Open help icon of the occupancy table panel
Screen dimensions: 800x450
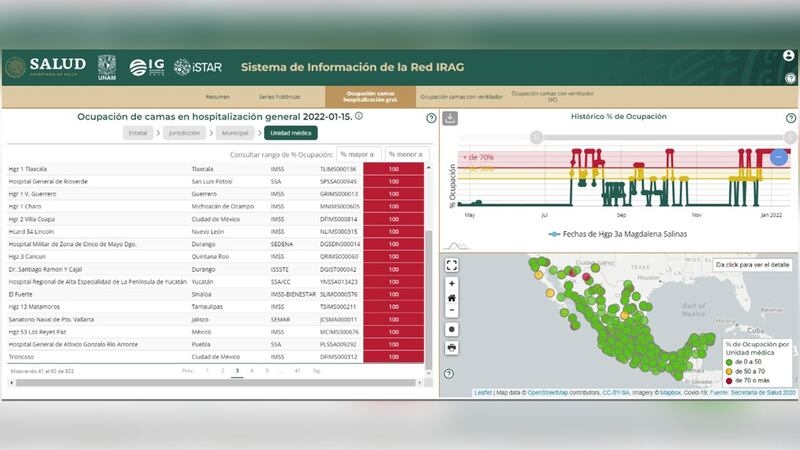pos(431,118)
